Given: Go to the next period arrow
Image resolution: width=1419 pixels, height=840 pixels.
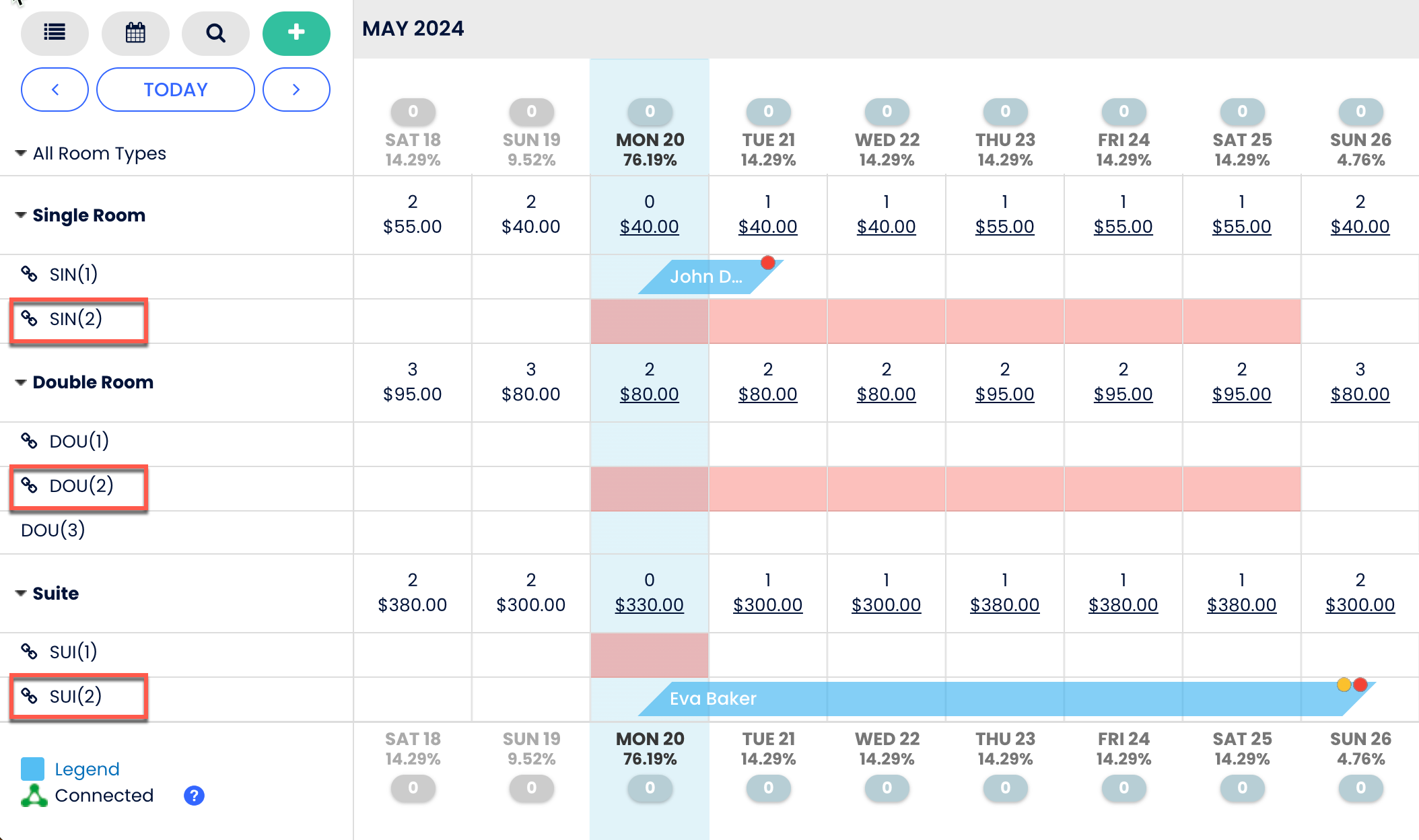Looking at the screenshot, I should pyautogui.click(x=296, y=89).
